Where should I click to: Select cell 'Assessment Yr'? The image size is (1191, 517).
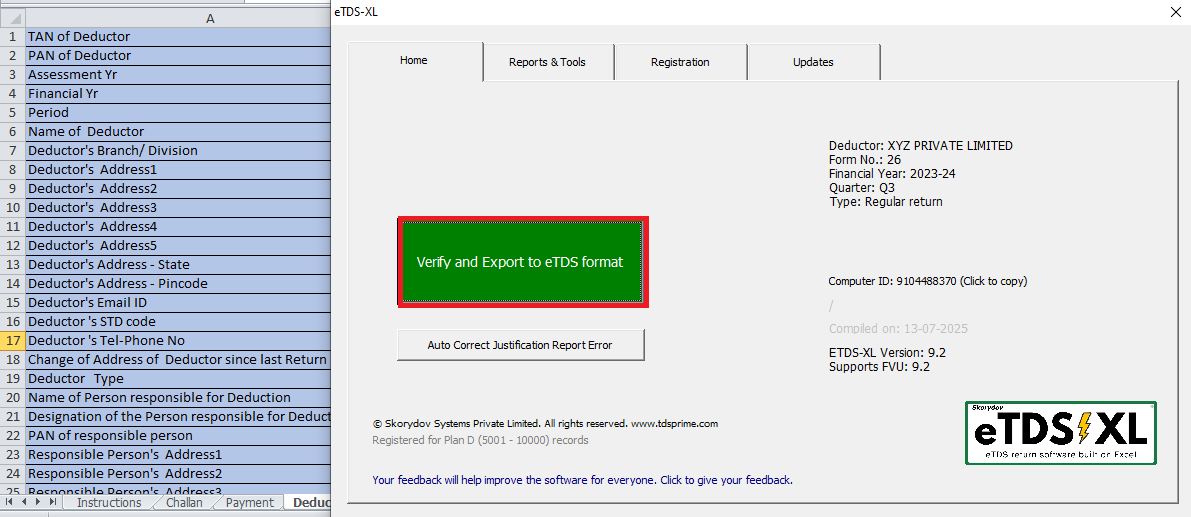pos(178,74)
